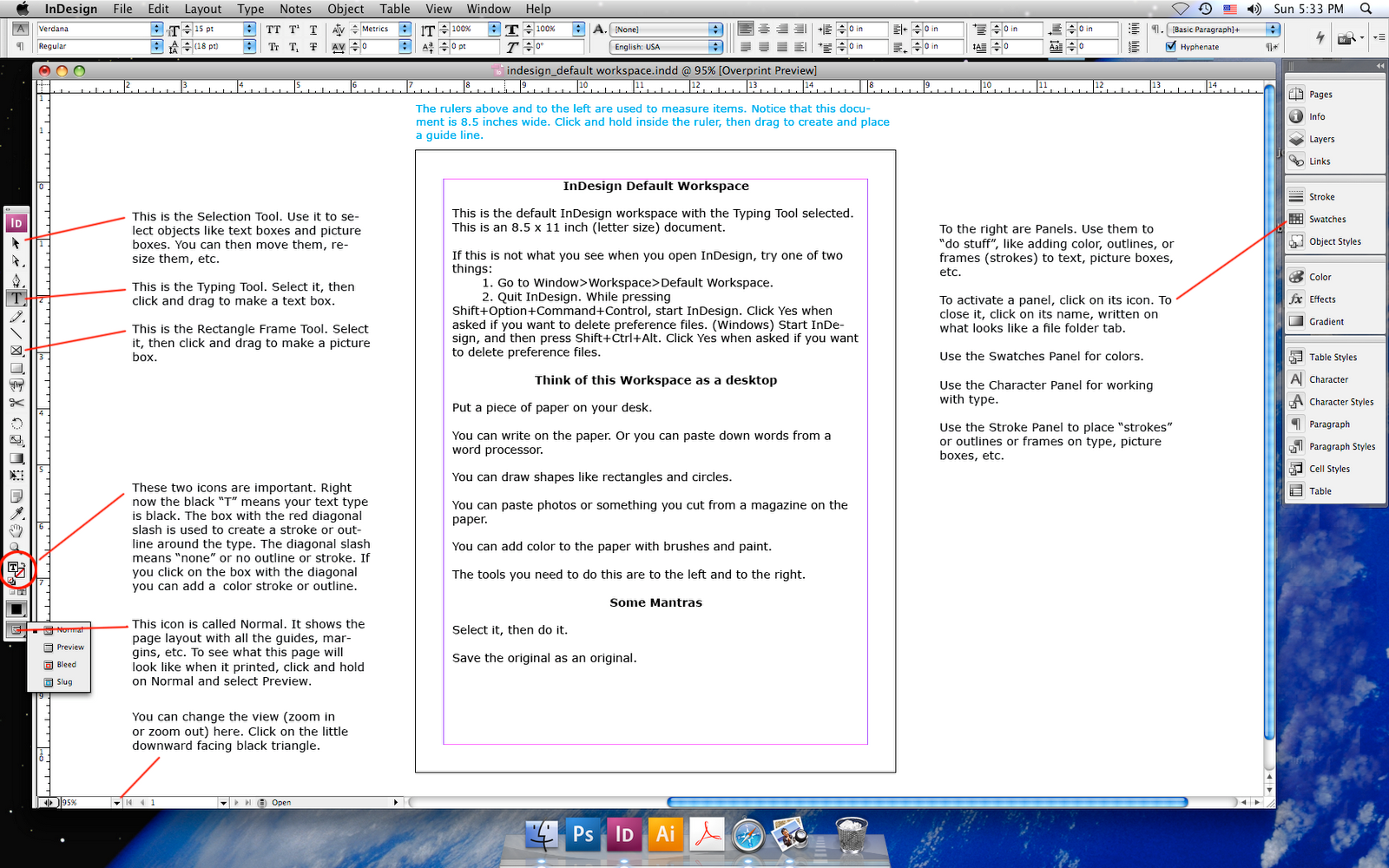Select the Free Transform tool
This screenshot has height=868, width=1389.
coord(16,476)
